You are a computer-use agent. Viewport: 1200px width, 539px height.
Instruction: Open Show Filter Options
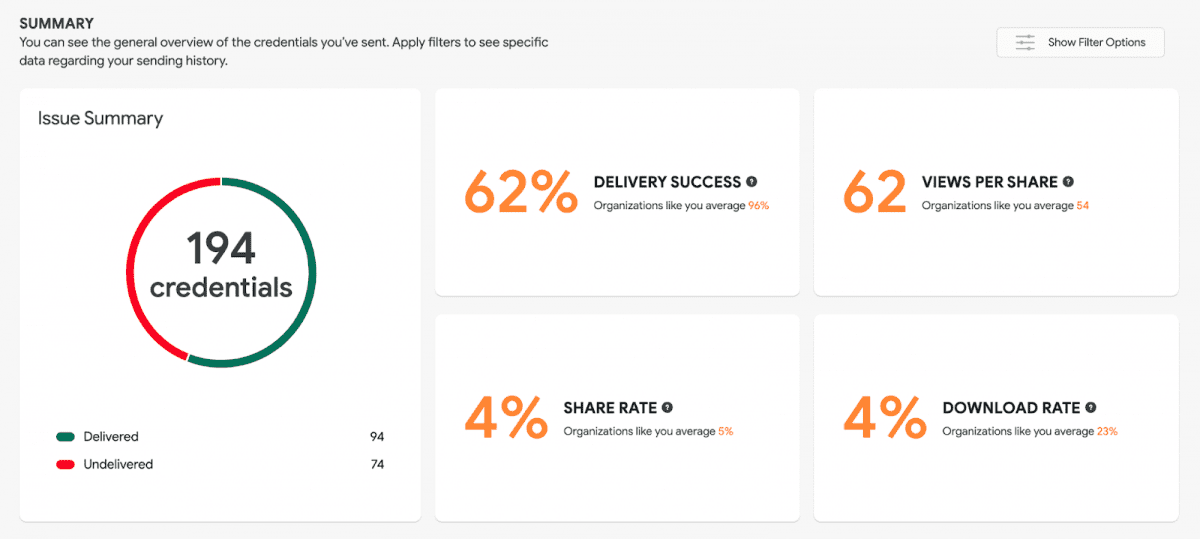pyautogui.click(x=1080, y=42)
